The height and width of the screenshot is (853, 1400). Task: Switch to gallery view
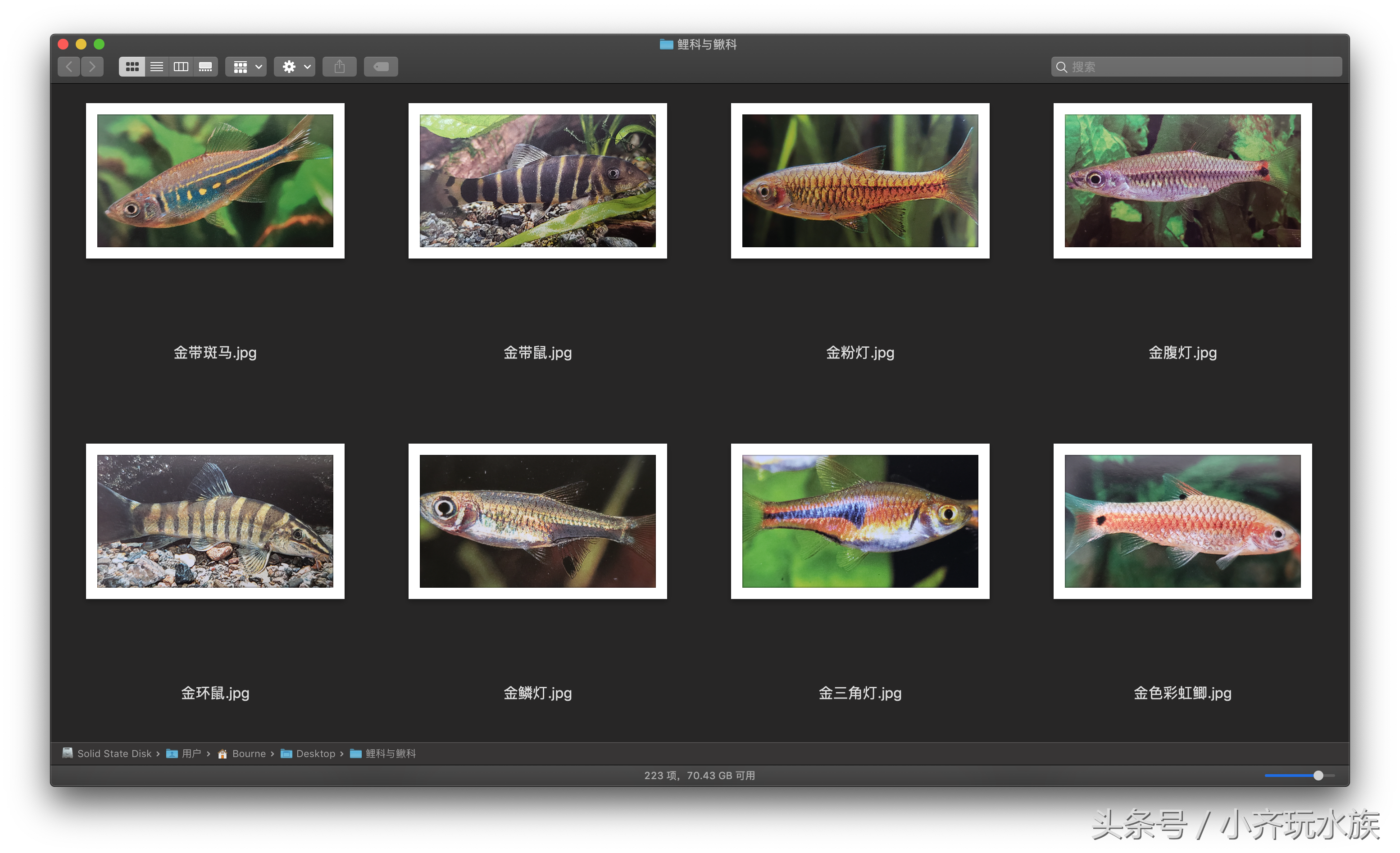click(206, 67)
